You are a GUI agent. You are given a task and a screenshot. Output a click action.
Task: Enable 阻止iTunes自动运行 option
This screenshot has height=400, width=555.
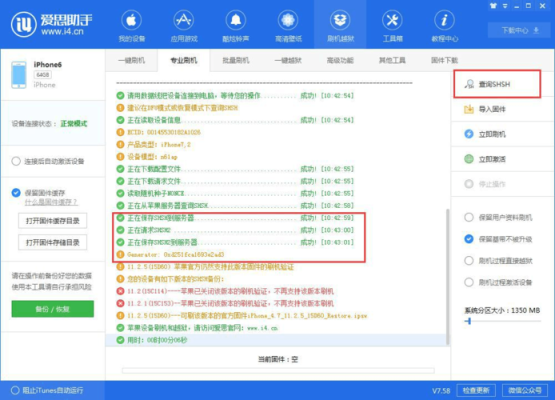coord(15,390)
